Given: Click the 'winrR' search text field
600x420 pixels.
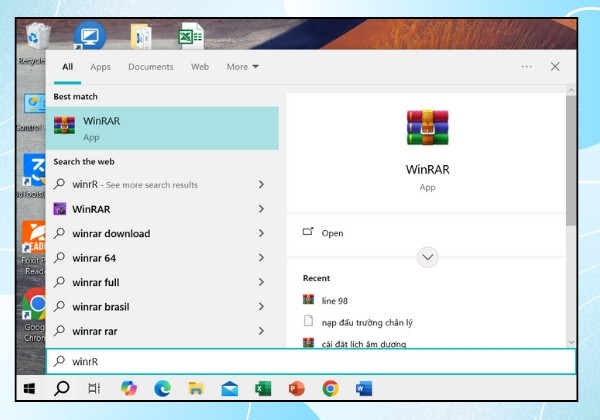Looking at the screenshot, I should click(311, 361).
